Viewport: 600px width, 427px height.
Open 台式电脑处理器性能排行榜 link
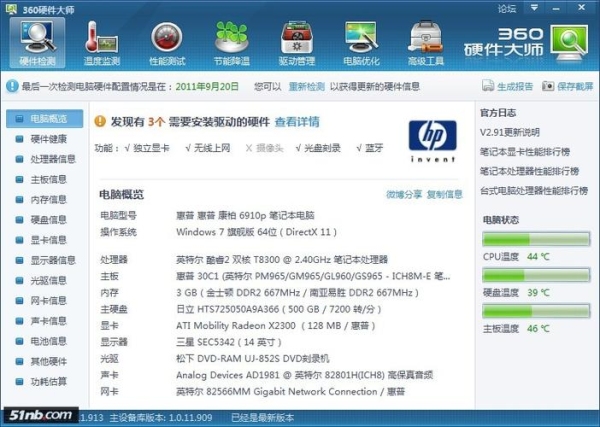(x=534, y=191)
